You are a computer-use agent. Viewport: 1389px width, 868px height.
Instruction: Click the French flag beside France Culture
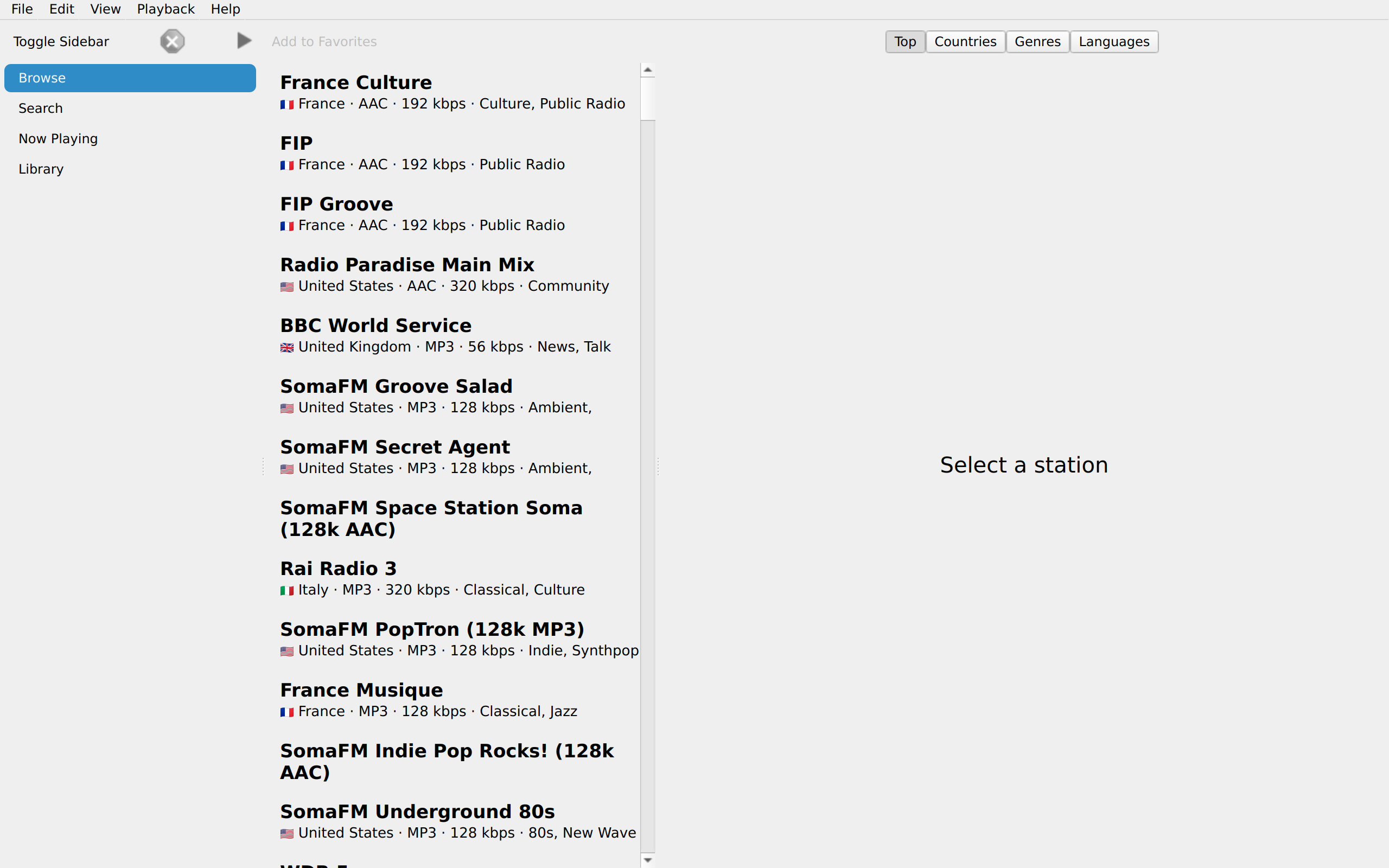(287, 105)
